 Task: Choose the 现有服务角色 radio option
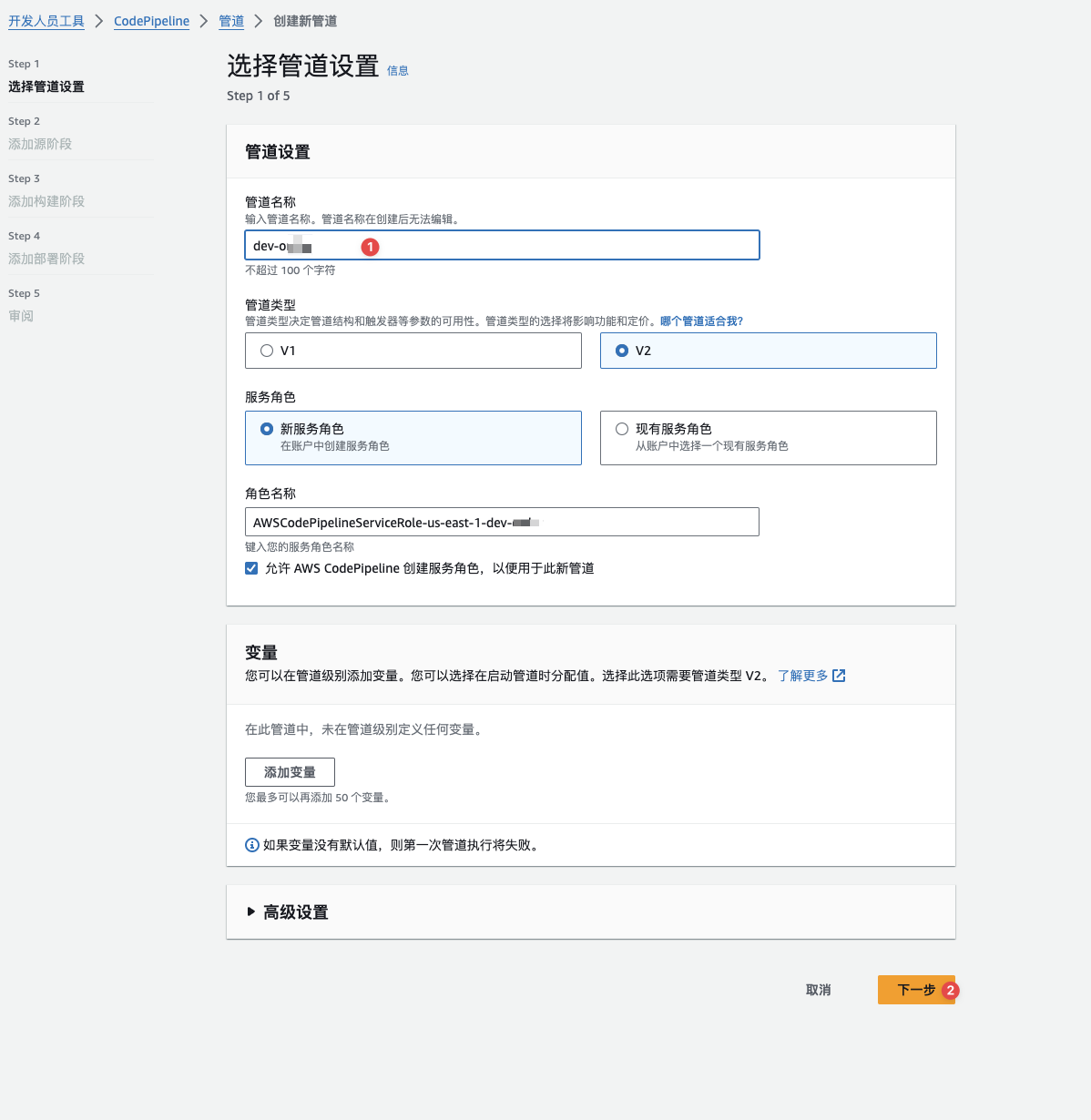[x=622, y=429]
